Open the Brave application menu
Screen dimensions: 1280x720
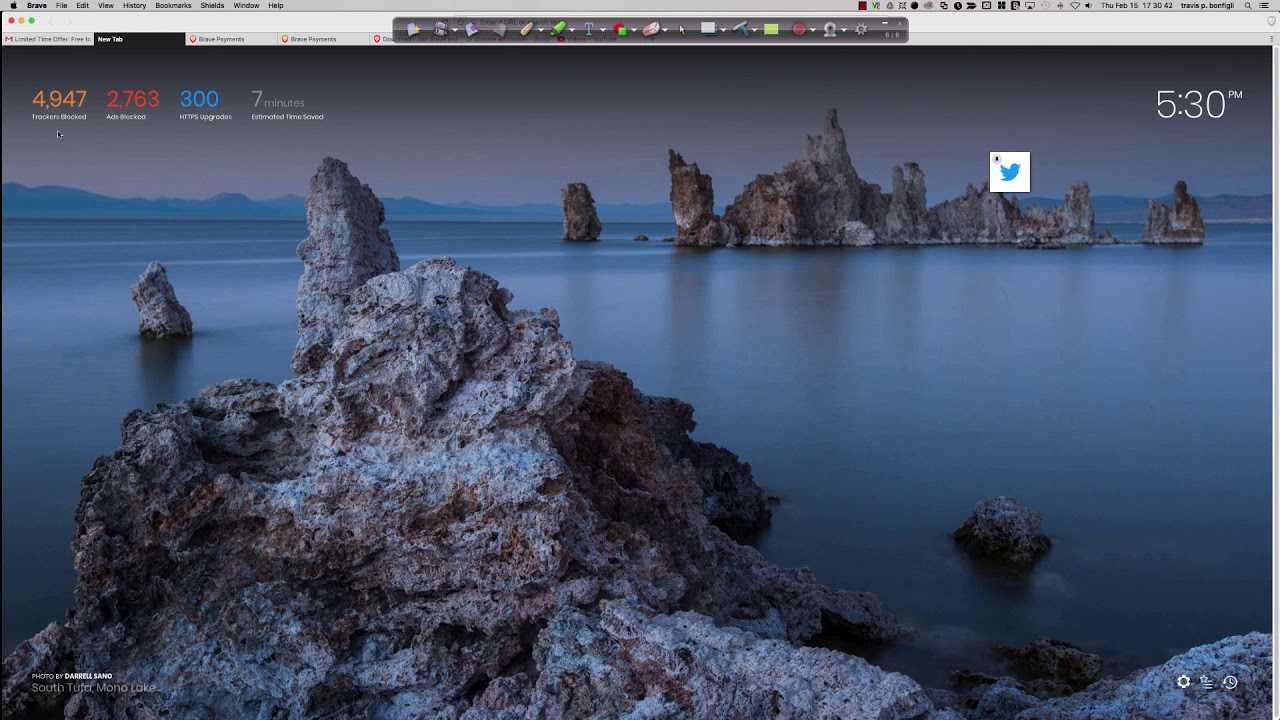[x=37, y=5]
